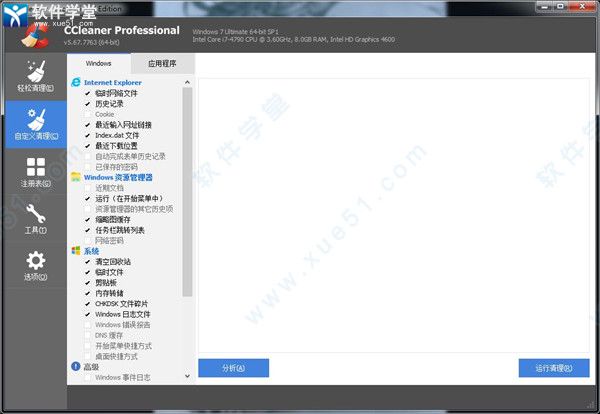Enable 资源管理器的其它历史项
The width and height of the screenshot is (600, 414).
click(88, 209)
